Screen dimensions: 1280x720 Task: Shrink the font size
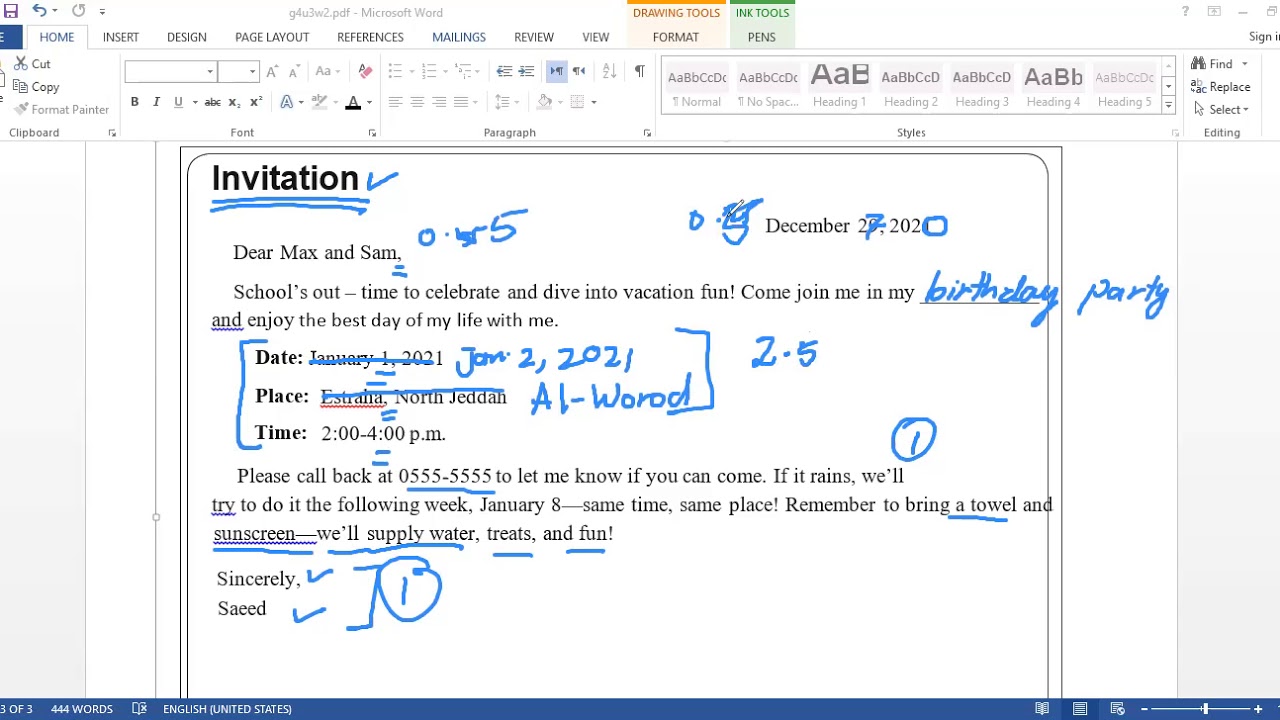coord(294,72)
